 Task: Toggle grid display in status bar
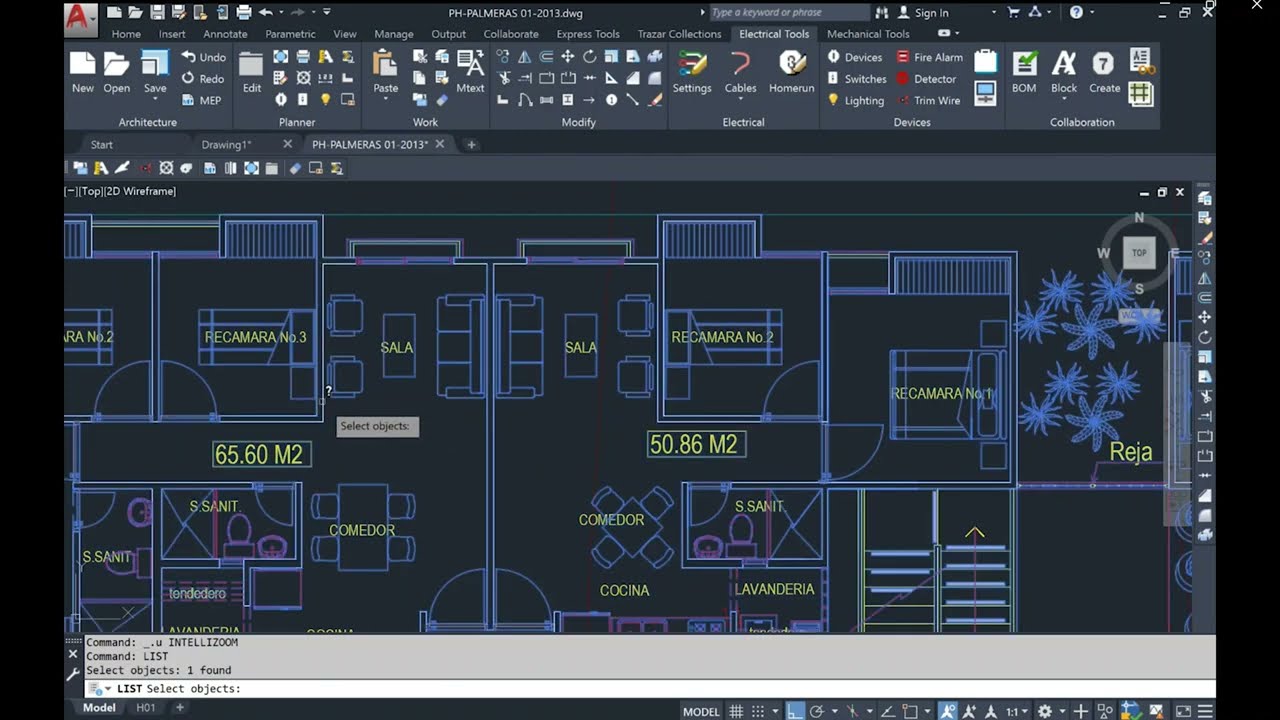pyautogui.click(x=736, y=711)
